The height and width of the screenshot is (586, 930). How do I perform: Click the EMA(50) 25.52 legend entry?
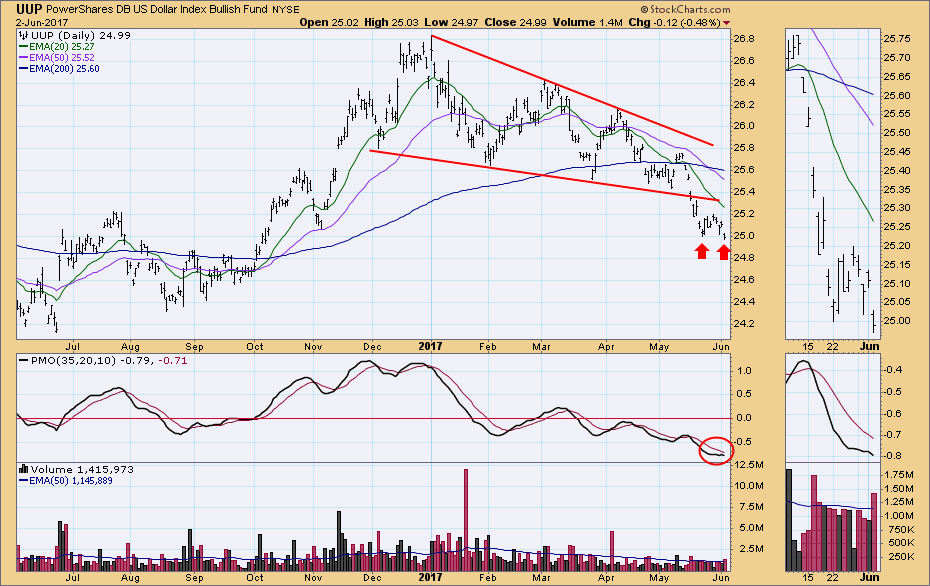[62, 58]
